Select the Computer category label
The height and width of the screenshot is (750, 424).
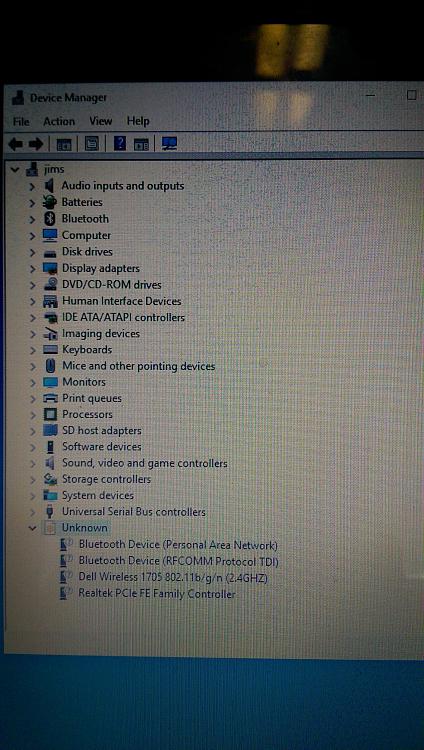click(86, 235)
